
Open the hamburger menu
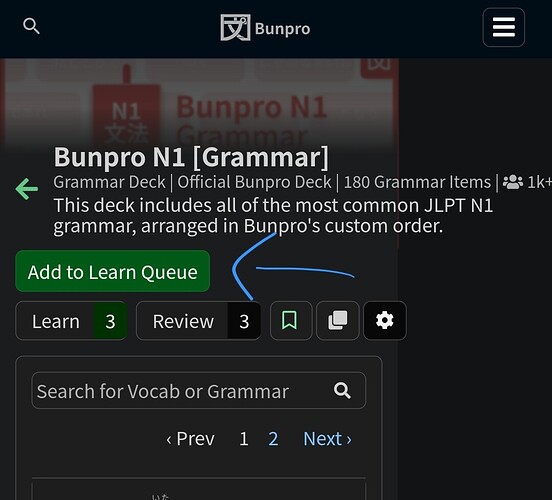pos(503,27)
